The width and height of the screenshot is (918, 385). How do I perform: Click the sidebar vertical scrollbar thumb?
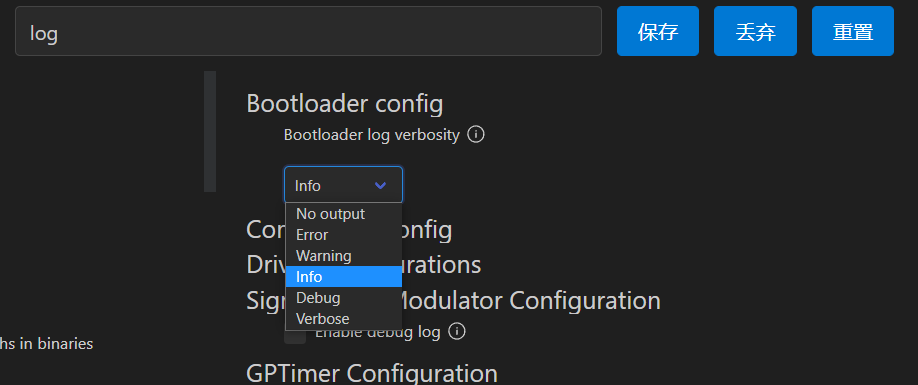coord(210,131)
